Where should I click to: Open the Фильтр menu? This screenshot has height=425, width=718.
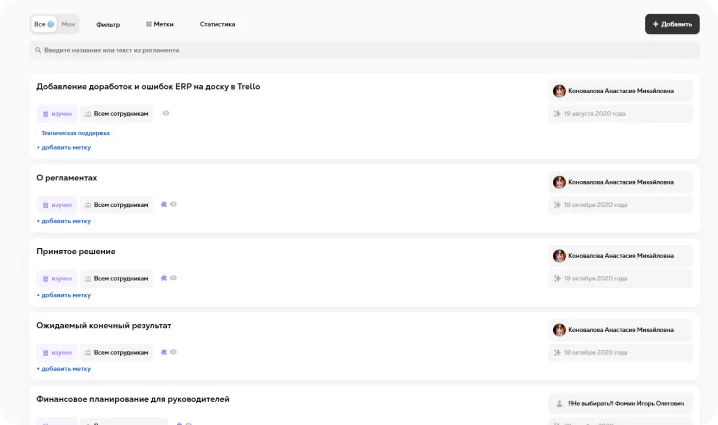point(108,25)
